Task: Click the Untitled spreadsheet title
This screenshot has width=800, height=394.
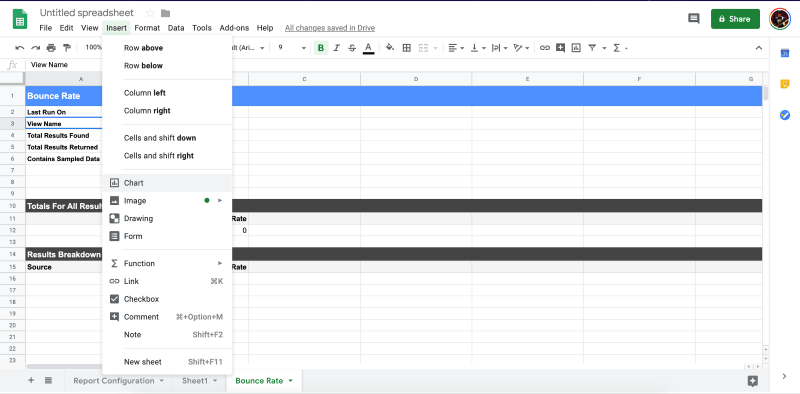Action: 87,13
